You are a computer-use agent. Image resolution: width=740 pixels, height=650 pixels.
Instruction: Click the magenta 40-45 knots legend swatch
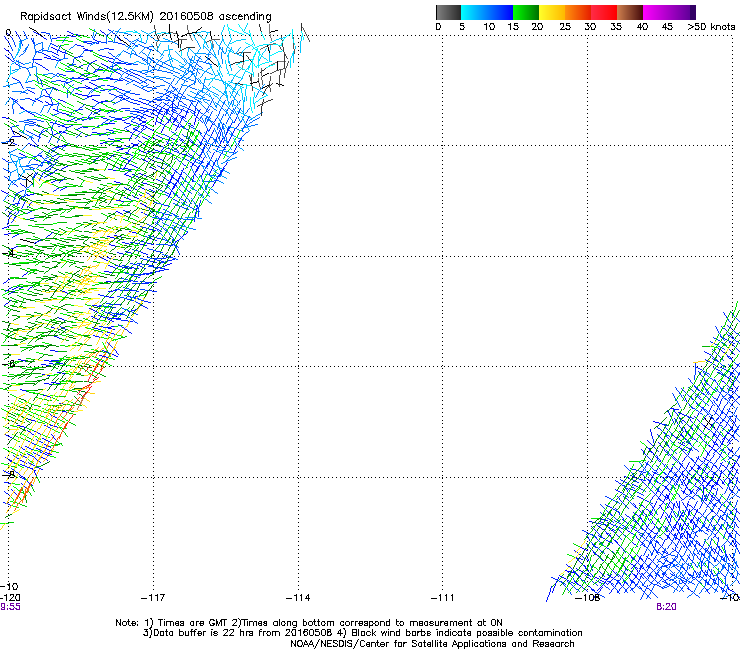click(656, 12)
